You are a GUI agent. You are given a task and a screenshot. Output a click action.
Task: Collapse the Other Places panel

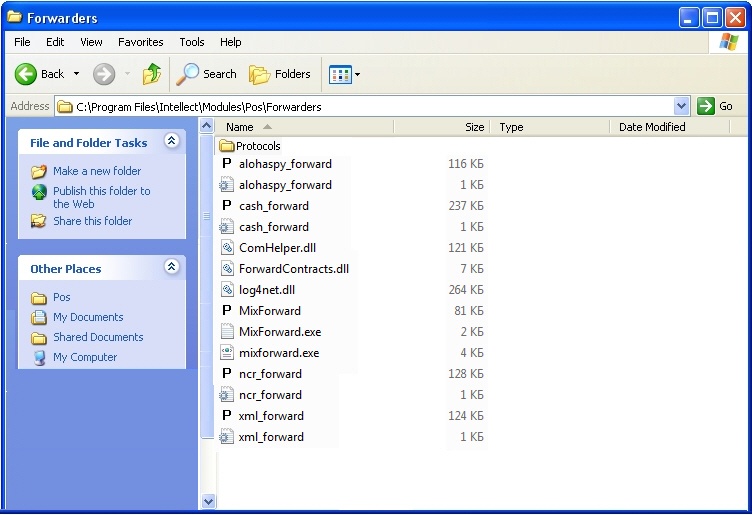pyautogui.click(x=171, y=268)
